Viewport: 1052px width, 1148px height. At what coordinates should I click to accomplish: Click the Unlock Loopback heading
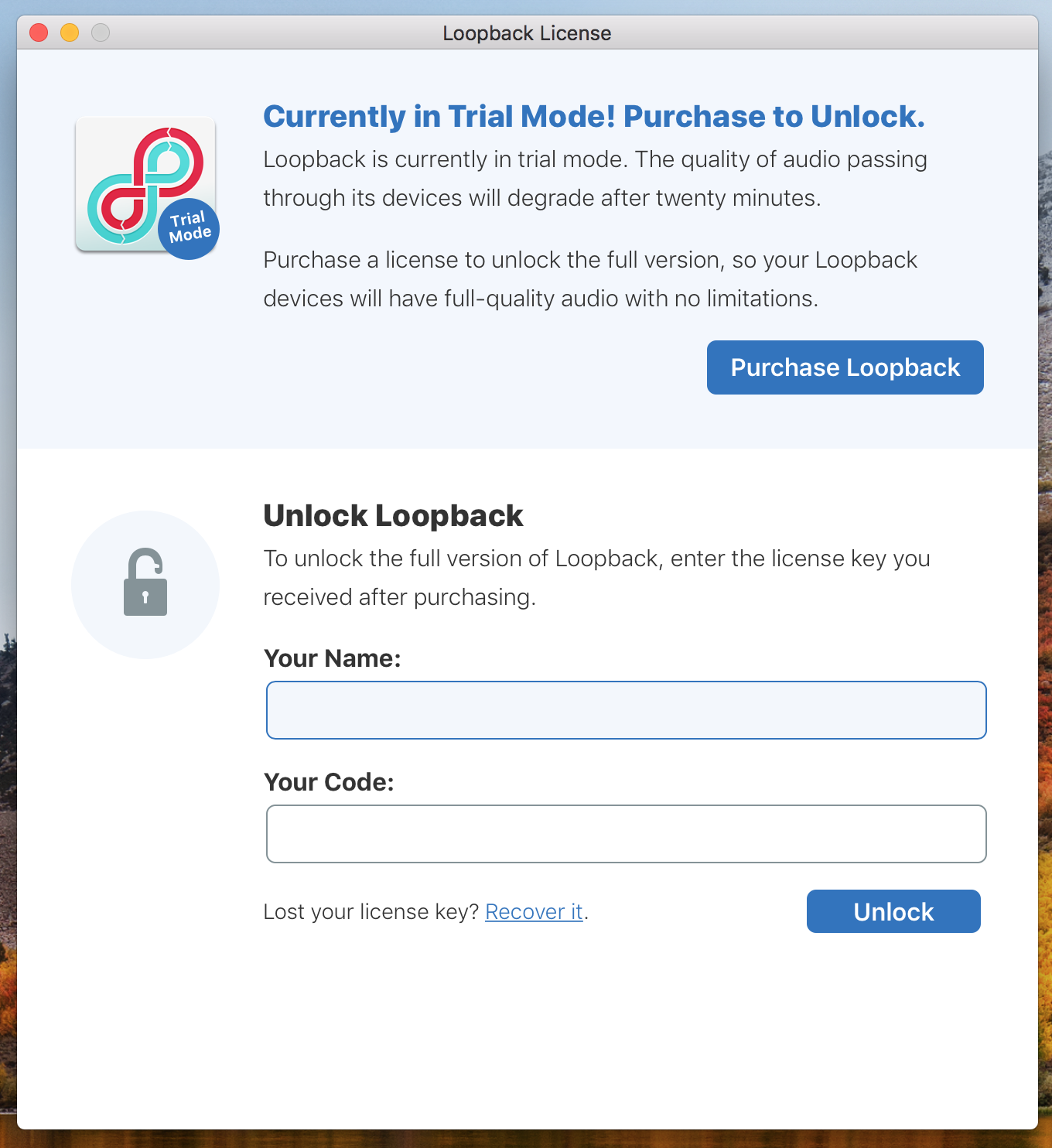point(393,516)
